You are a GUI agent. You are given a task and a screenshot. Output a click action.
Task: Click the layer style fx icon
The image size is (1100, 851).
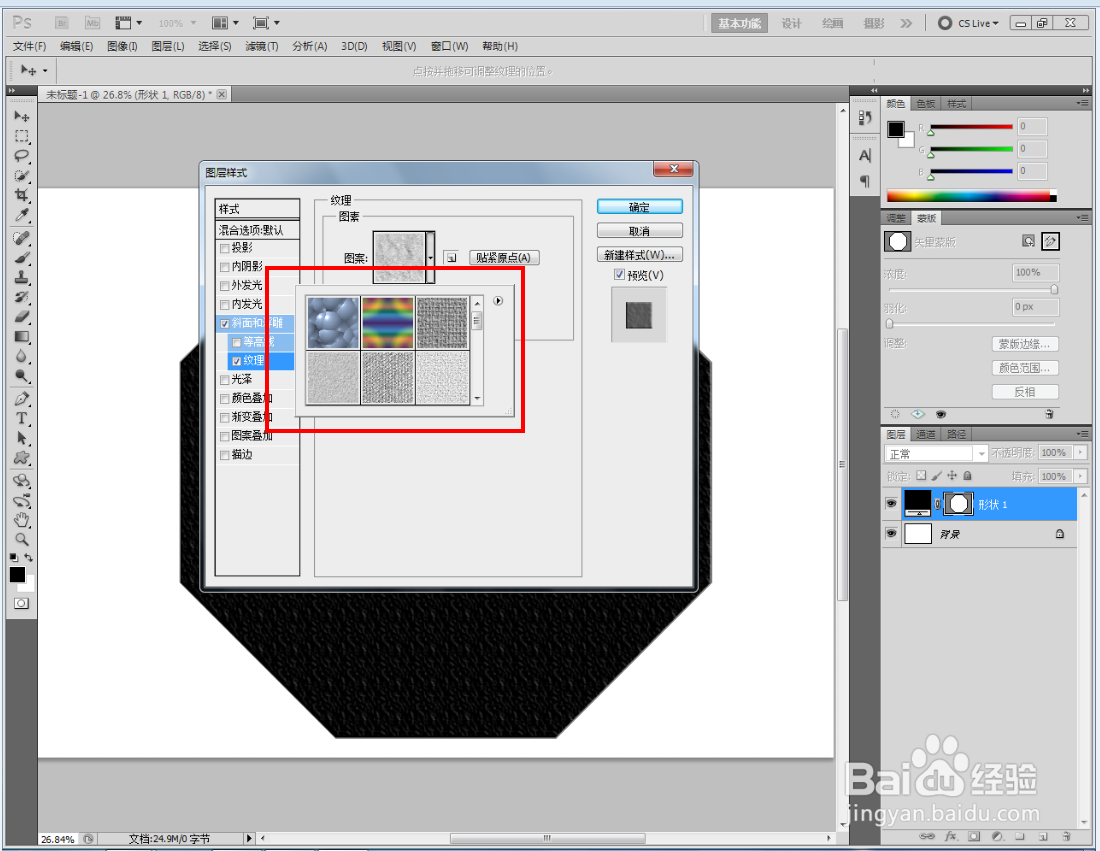(x=951, y=836)
